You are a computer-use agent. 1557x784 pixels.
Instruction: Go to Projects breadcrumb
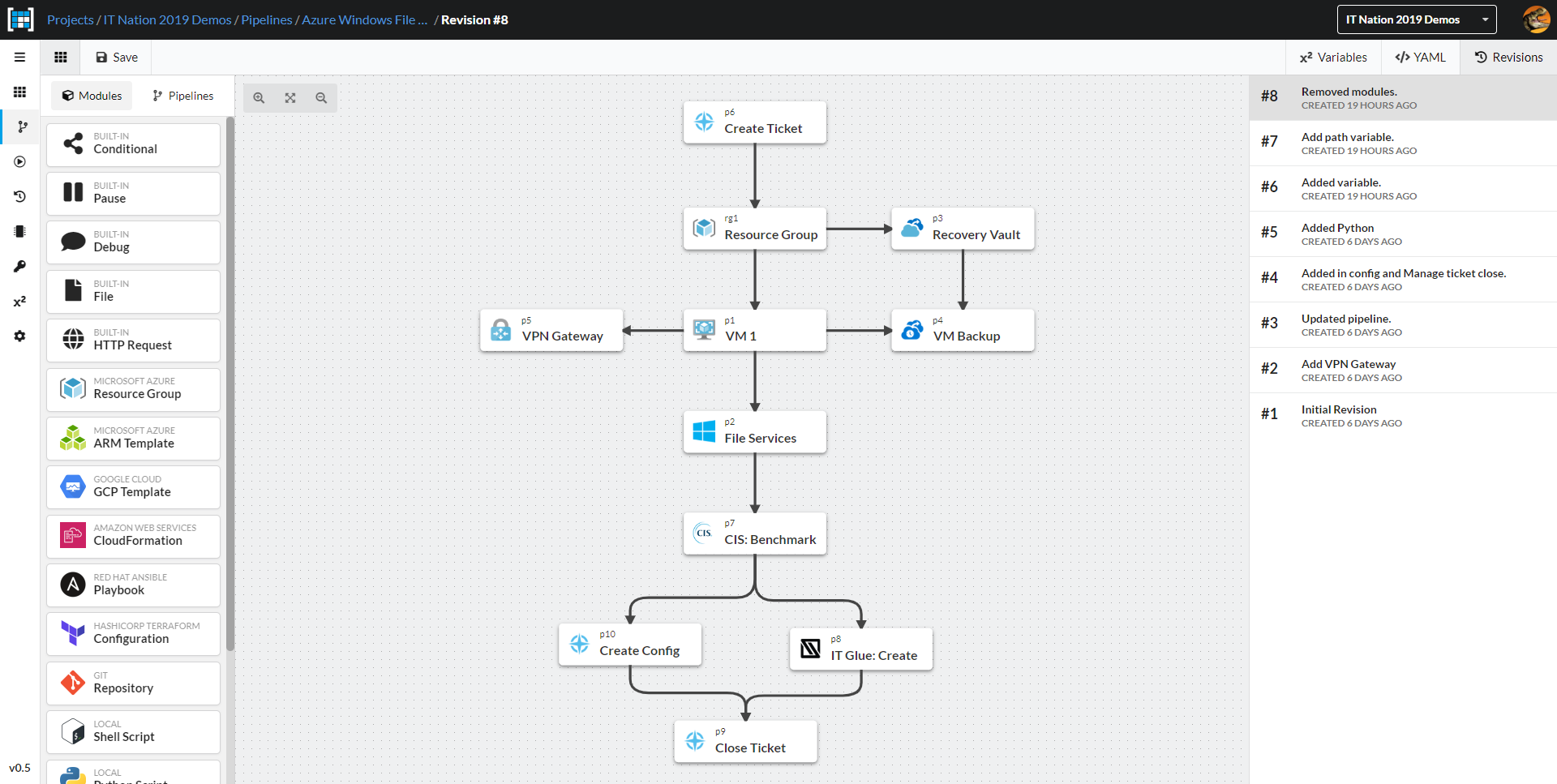tap(71, 19)
